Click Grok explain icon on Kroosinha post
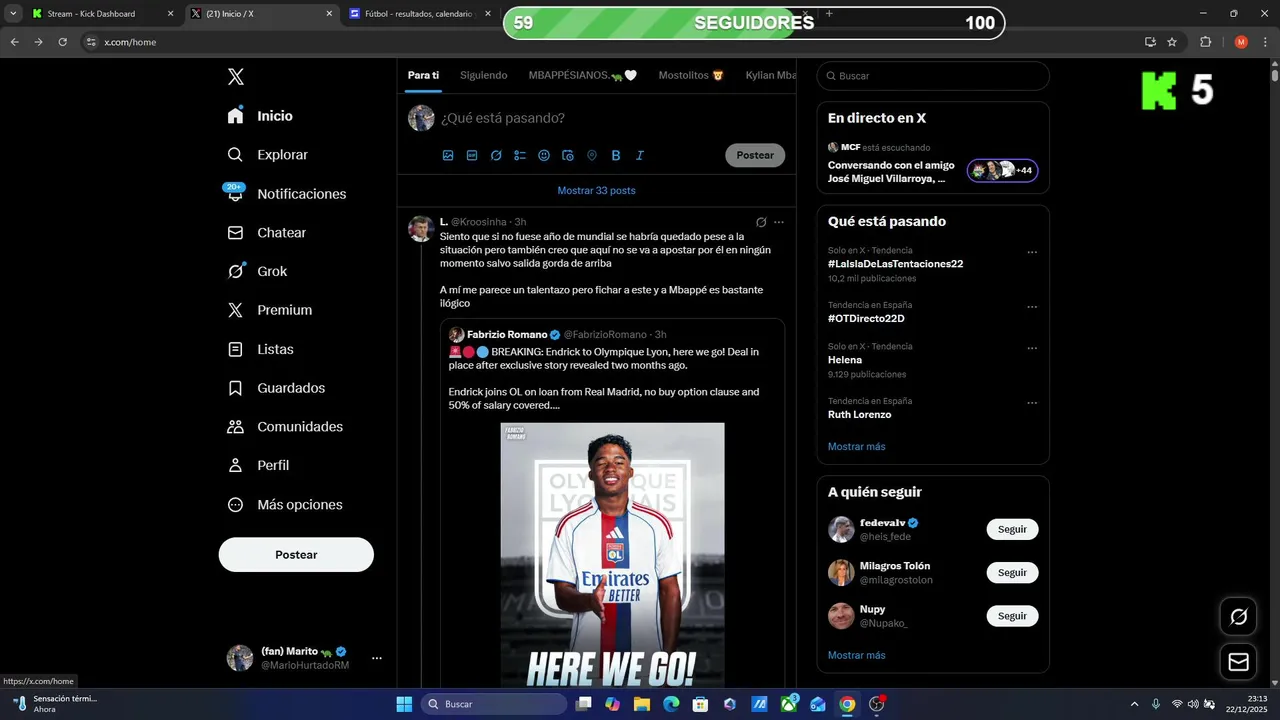Image resolution: width=1280 pixels, height=720 pixels. click(761, 222)
